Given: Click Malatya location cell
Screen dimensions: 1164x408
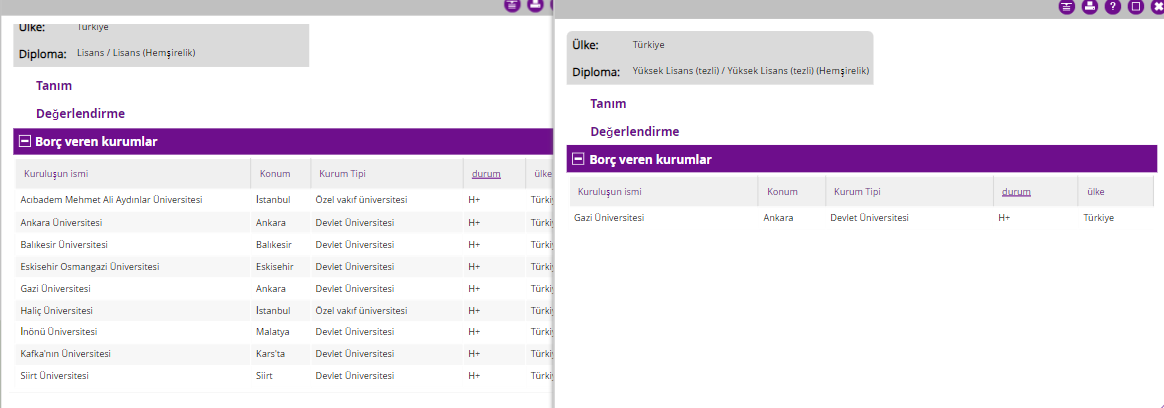Looking at the screenshot, I should pyautogui.click(x=272, y=332).
